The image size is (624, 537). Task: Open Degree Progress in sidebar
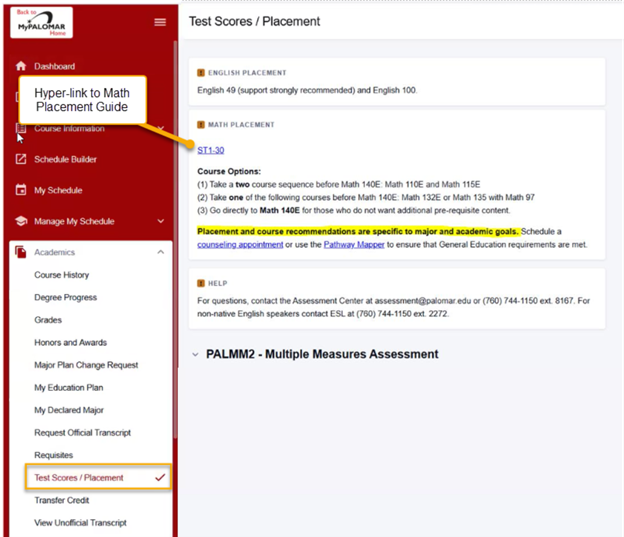coord(68,297)
